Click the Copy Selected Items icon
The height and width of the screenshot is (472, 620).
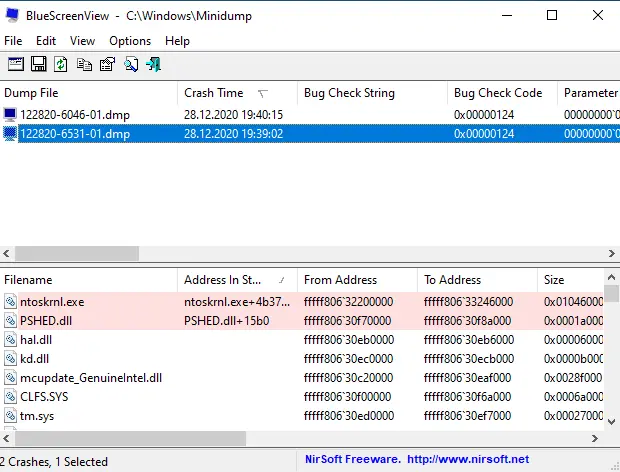(x=84, y=64)
